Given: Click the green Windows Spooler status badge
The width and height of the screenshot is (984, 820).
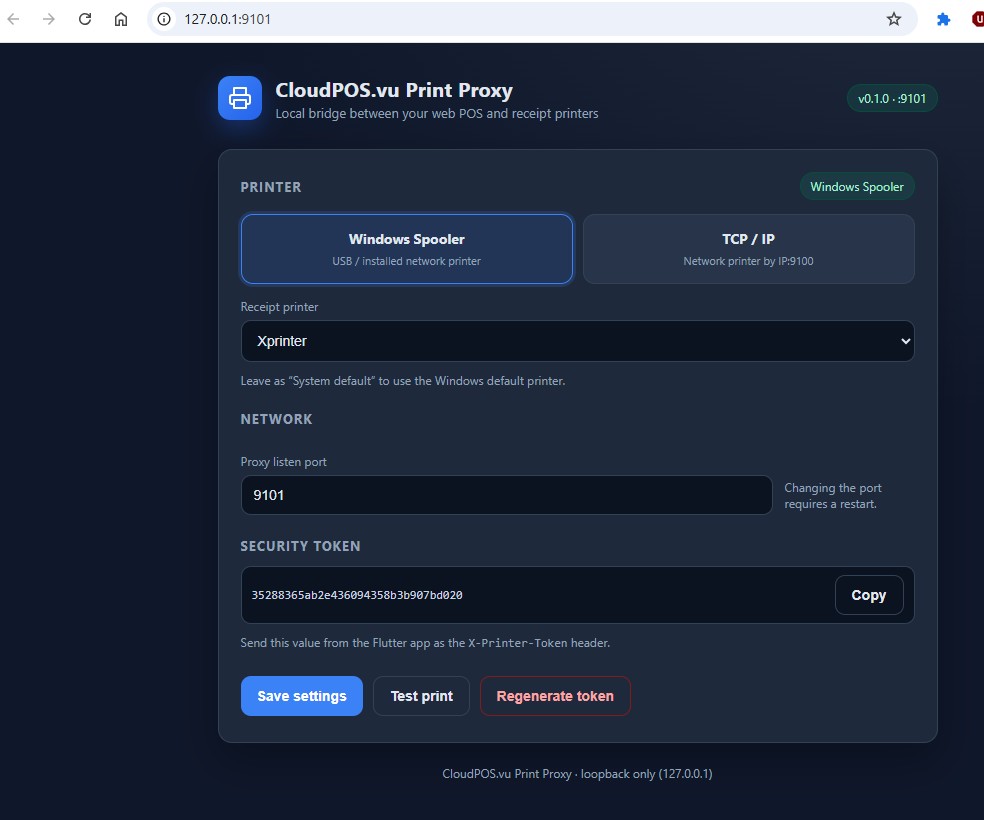Looking at the screenshot, I should pos(857,187).
